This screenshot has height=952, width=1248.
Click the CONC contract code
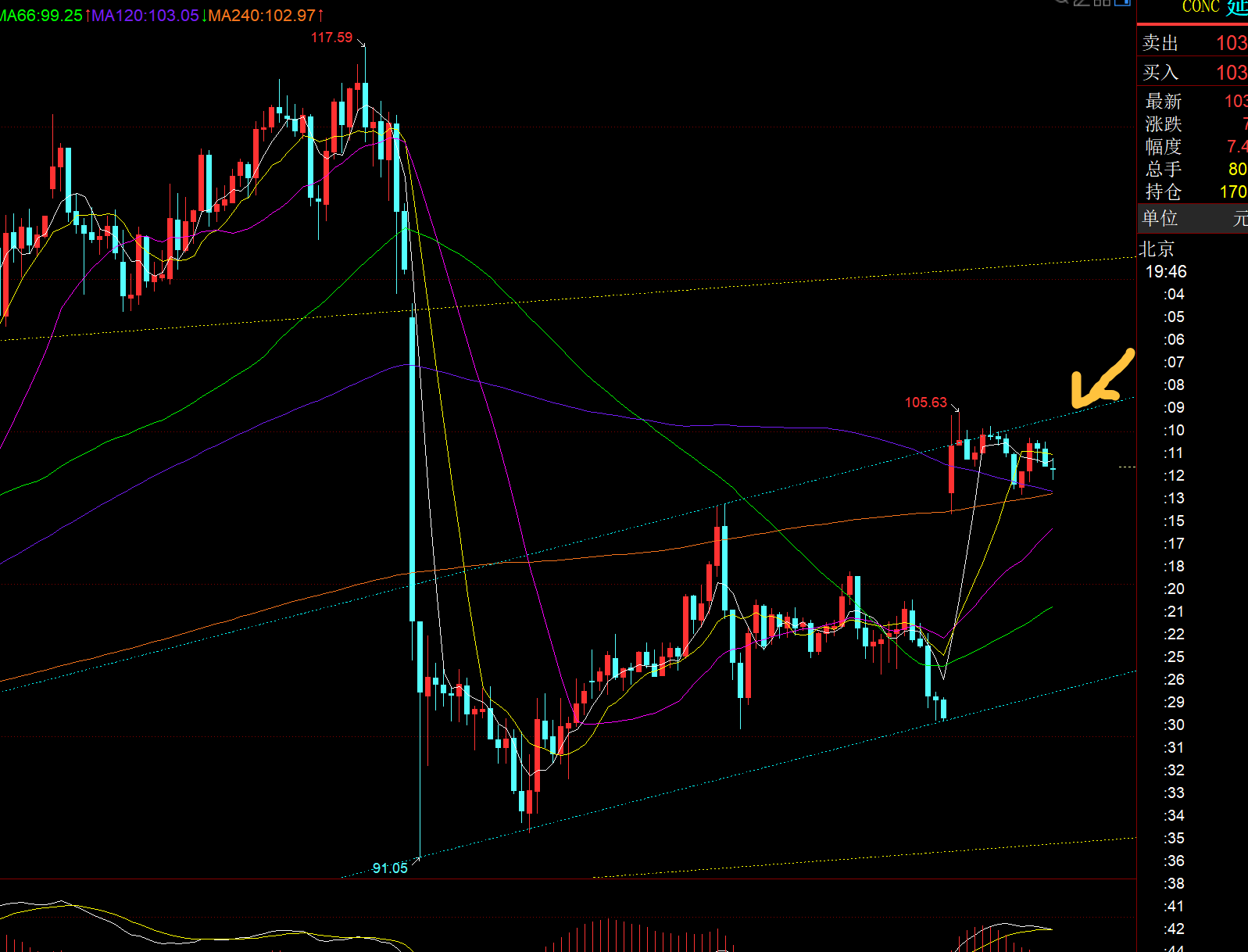(1200, 7)
